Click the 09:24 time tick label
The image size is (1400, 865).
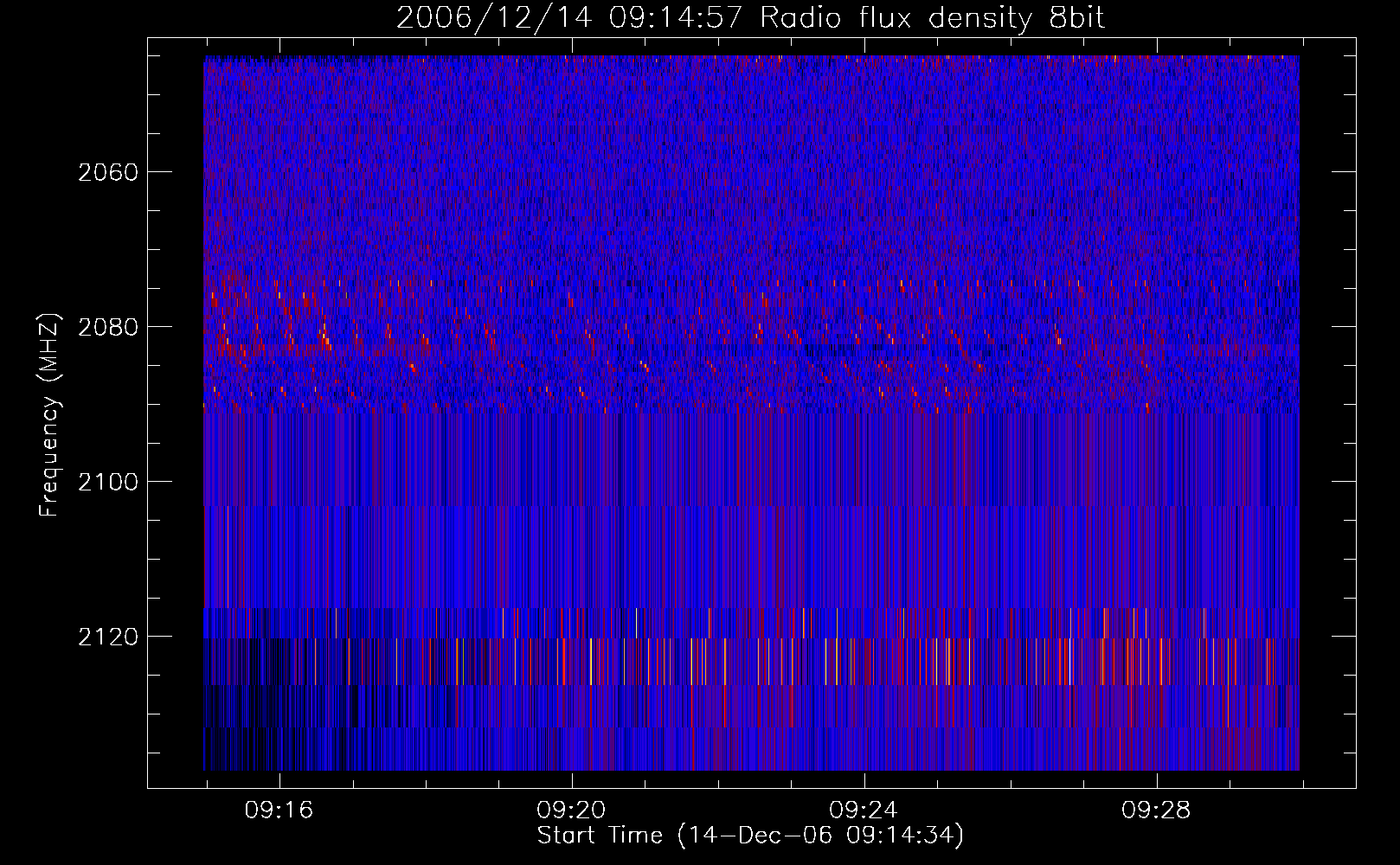pyautogui.click(x=864, y=811)
